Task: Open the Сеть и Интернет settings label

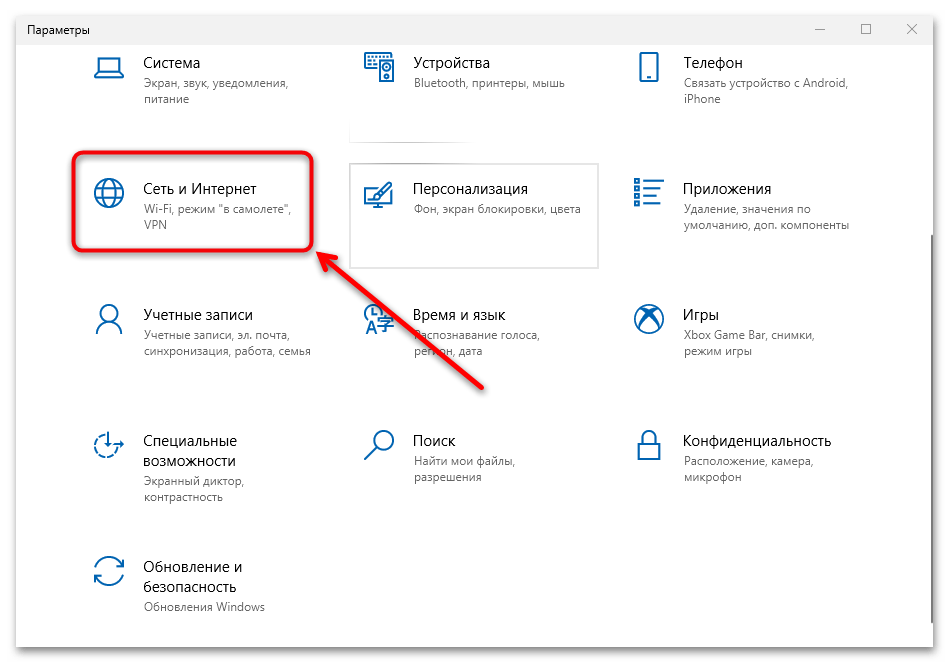Action: (200, 188)
